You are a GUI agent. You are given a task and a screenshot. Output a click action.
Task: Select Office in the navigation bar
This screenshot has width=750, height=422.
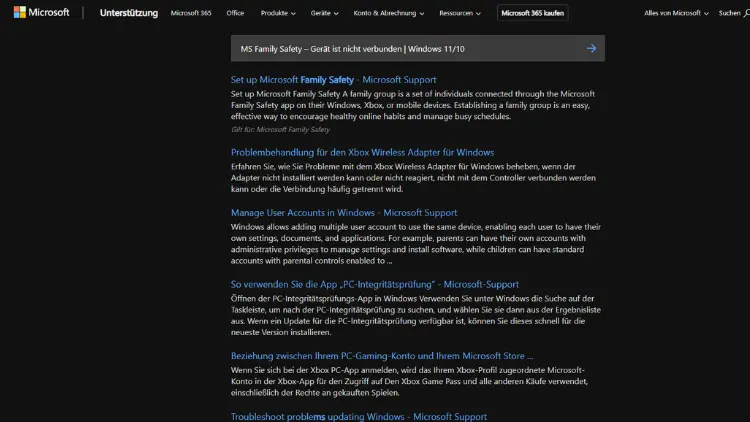click(x=235, y=13)
